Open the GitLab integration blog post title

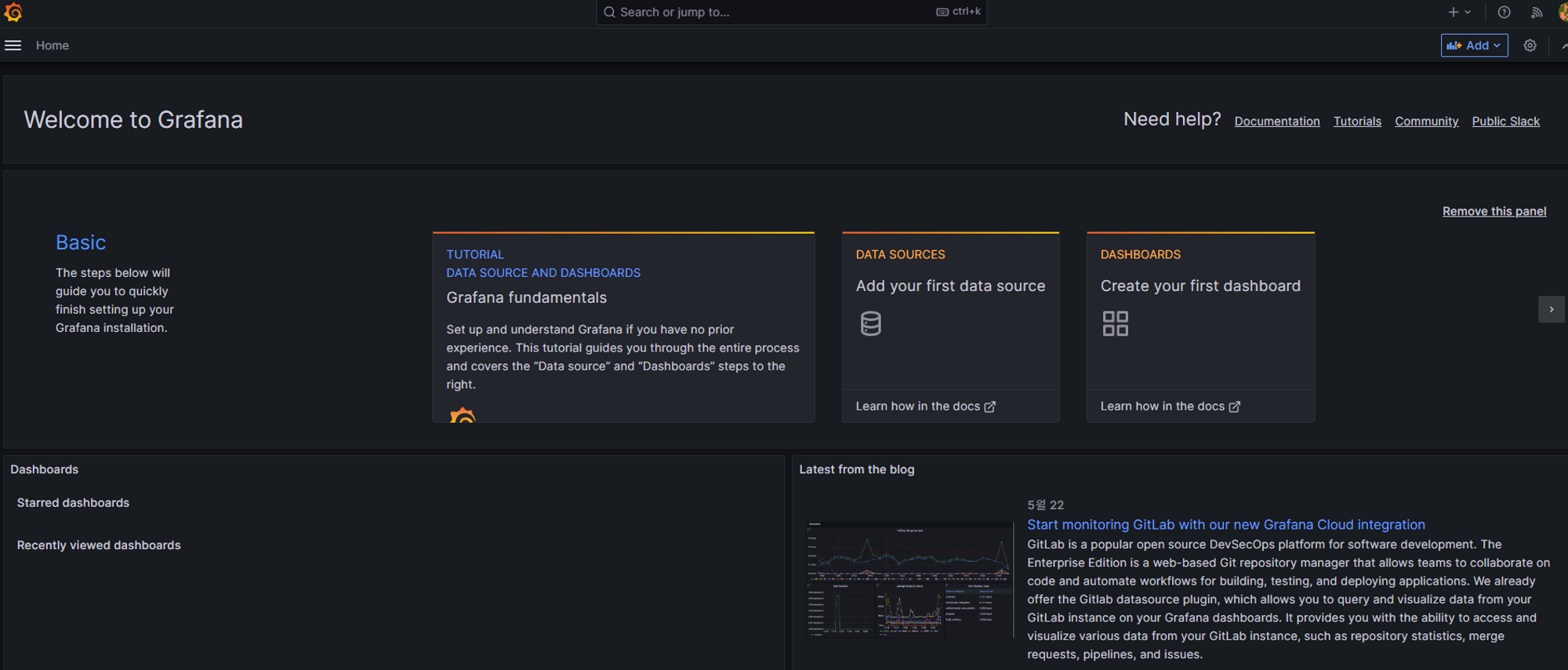tap(1225, 524)
